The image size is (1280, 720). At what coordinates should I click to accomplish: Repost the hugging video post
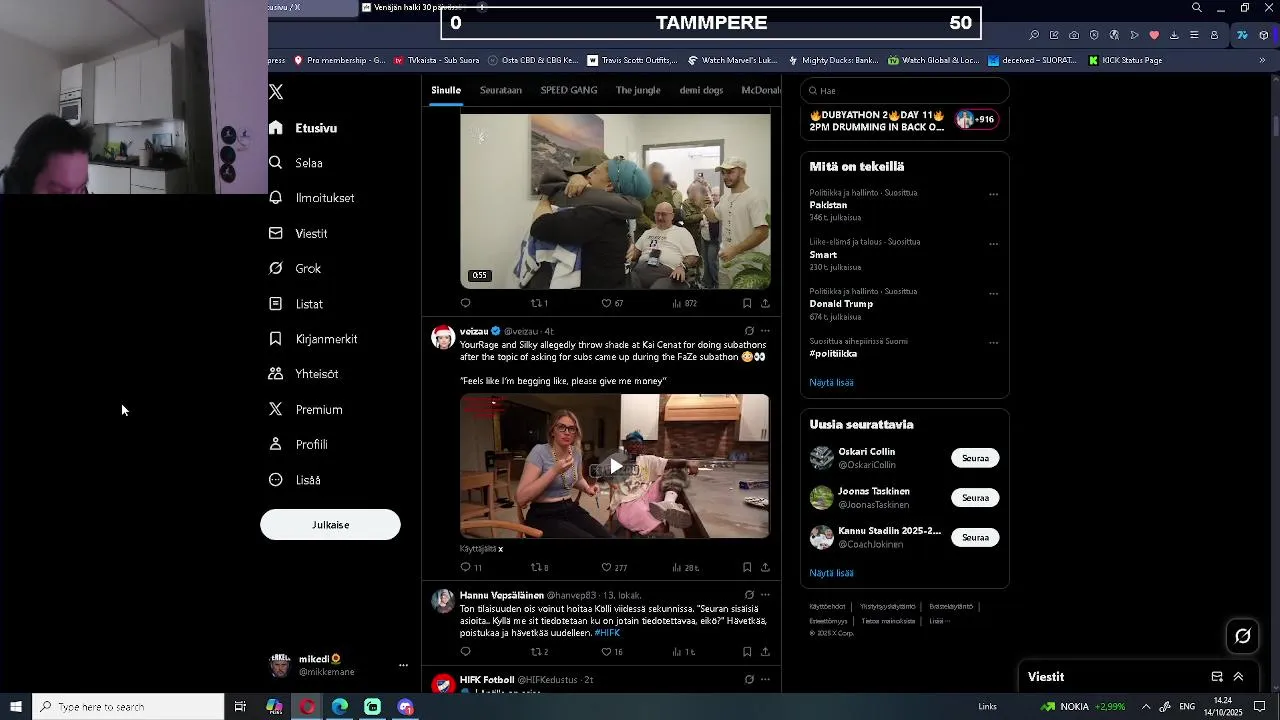(x=539, y=303)
